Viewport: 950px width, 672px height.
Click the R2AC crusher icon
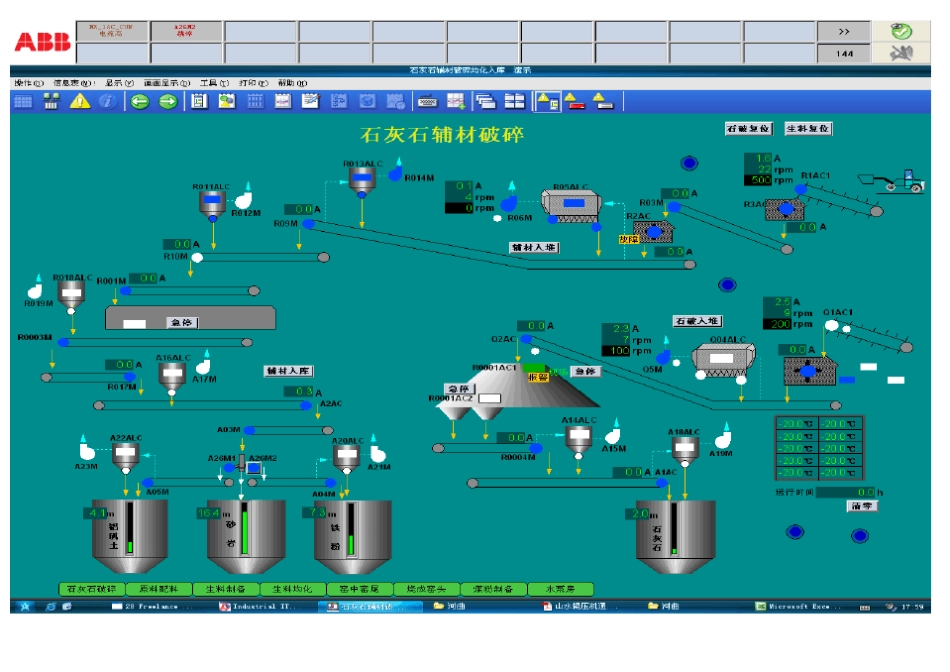(653, 232)
